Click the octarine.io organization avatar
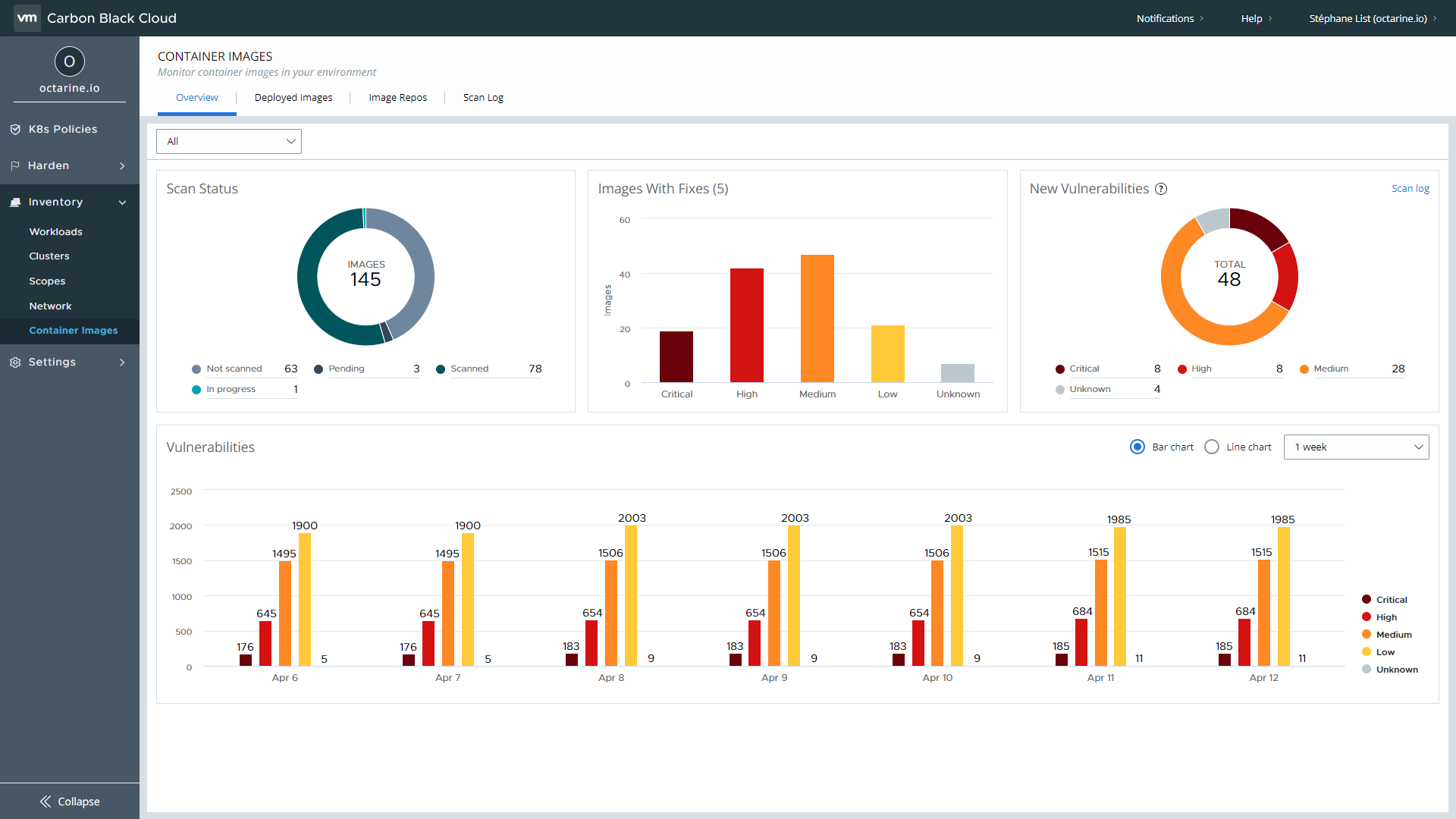The width and height of the screenshot is (1456, 819). tap(69, 61)
